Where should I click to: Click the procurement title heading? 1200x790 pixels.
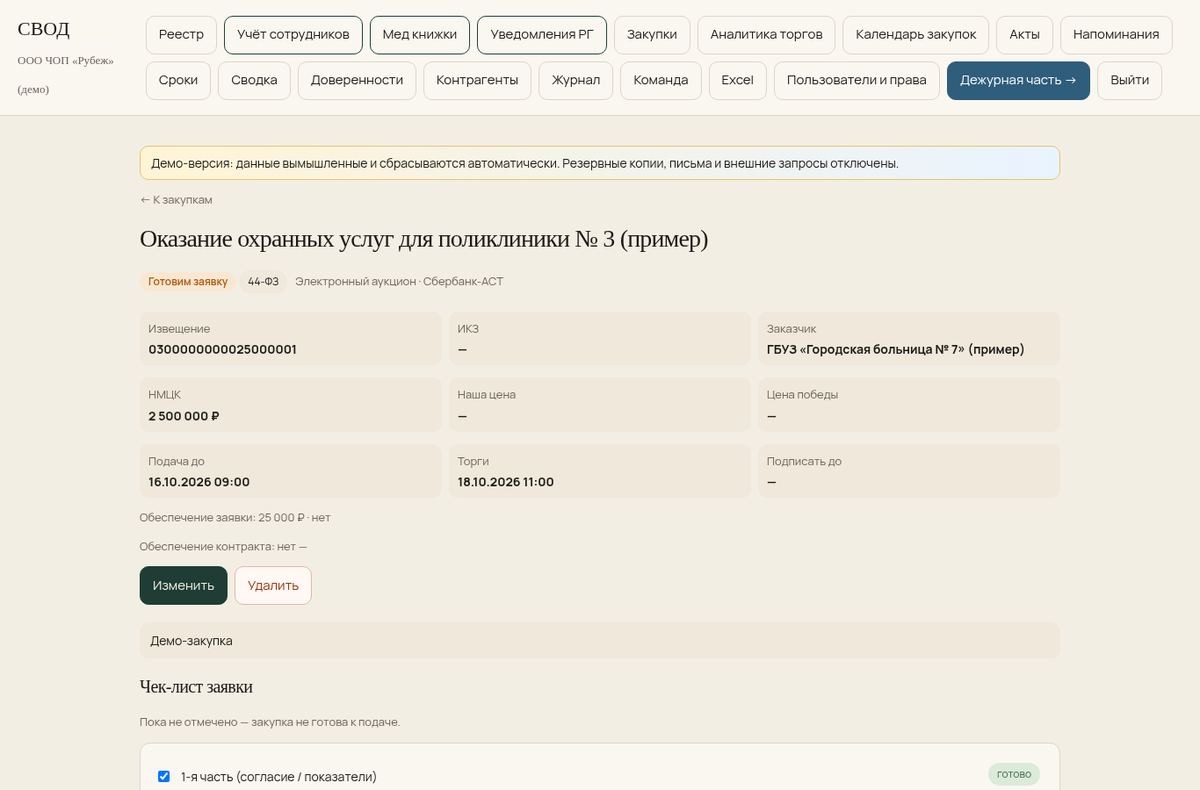point(424,239)
